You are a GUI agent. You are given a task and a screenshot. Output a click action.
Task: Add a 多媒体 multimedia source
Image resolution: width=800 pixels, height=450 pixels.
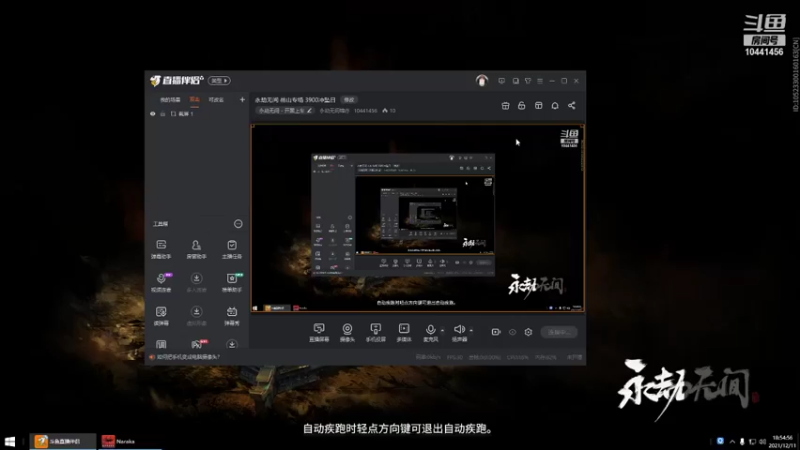[x=404, y=332]
